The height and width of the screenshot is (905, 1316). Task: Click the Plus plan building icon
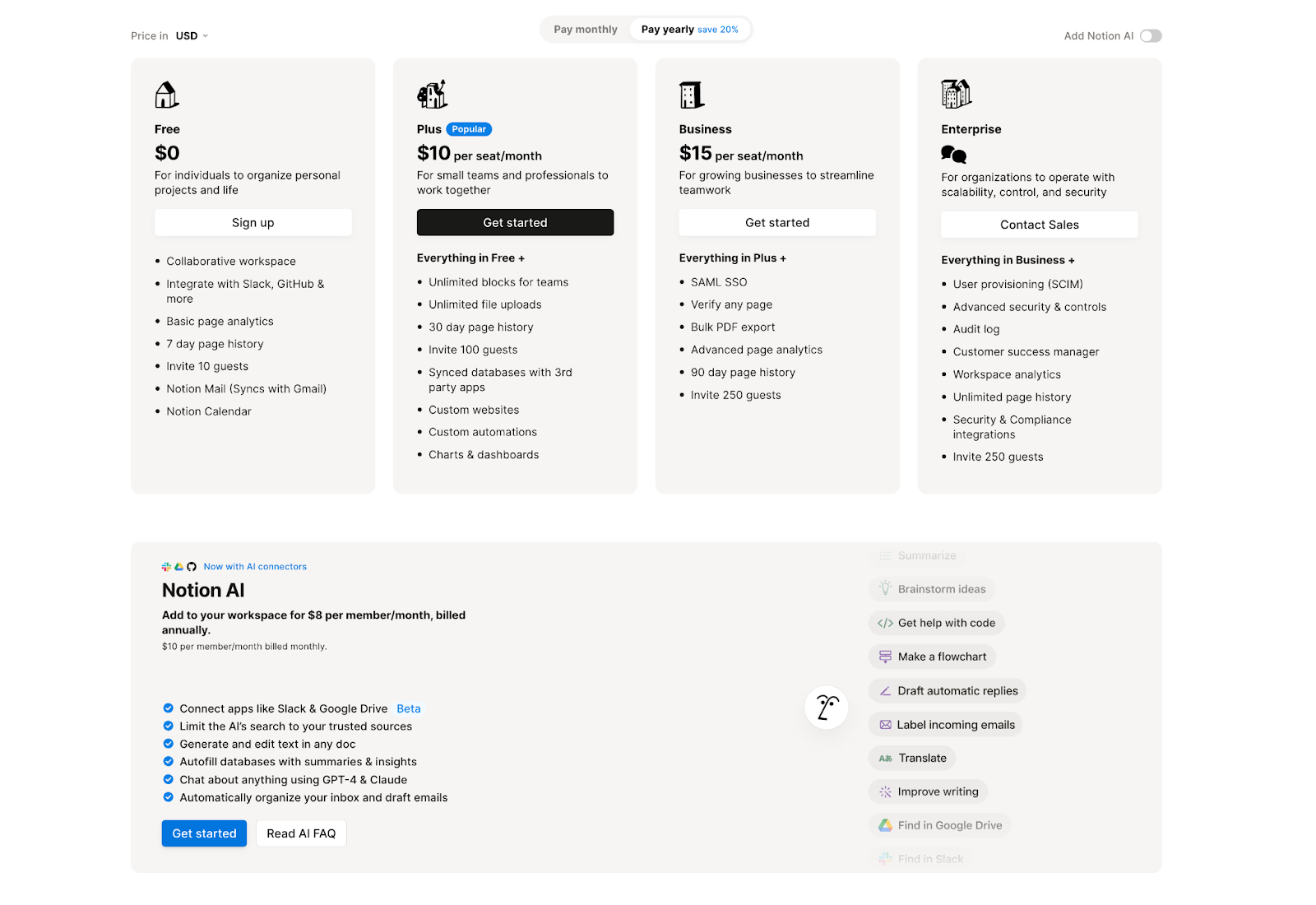tap(432, 95)
